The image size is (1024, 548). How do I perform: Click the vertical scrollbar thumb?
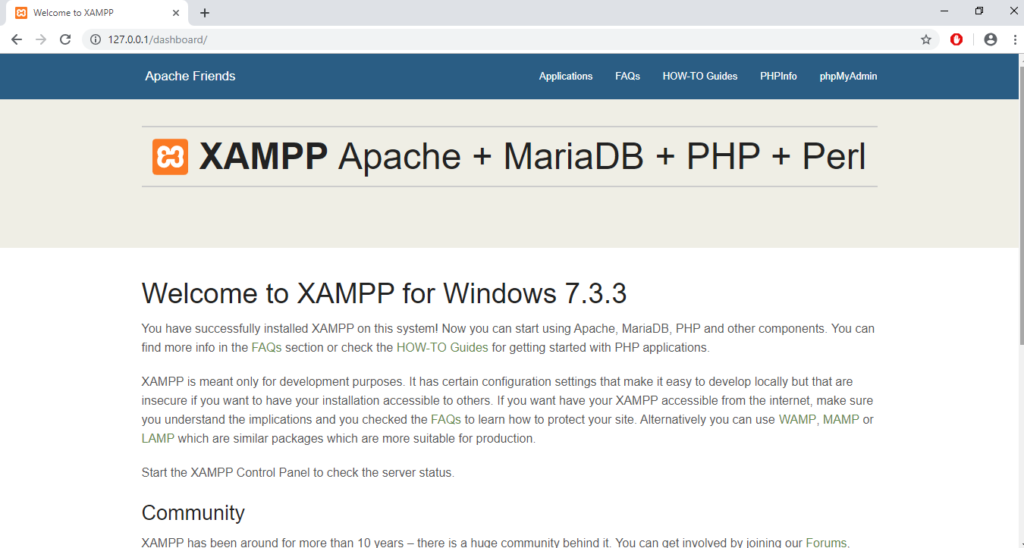click(x=1021, y=206)
